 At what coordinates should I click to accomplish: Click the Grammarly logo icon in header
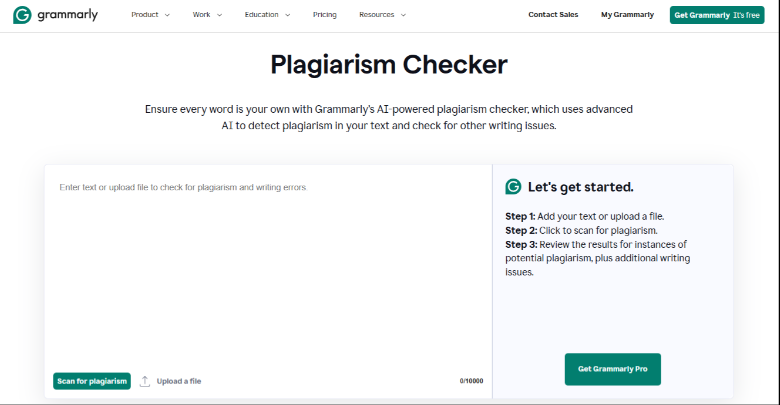[x=22, y=15]
